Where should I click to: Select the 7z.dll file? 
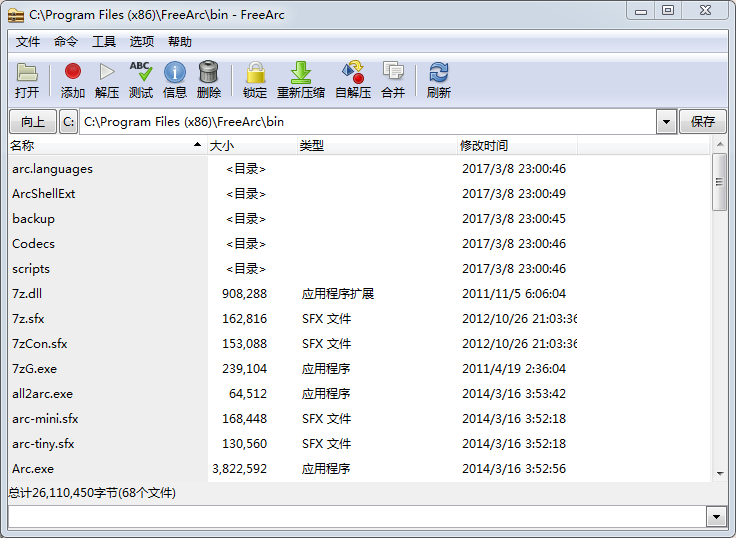27,293
